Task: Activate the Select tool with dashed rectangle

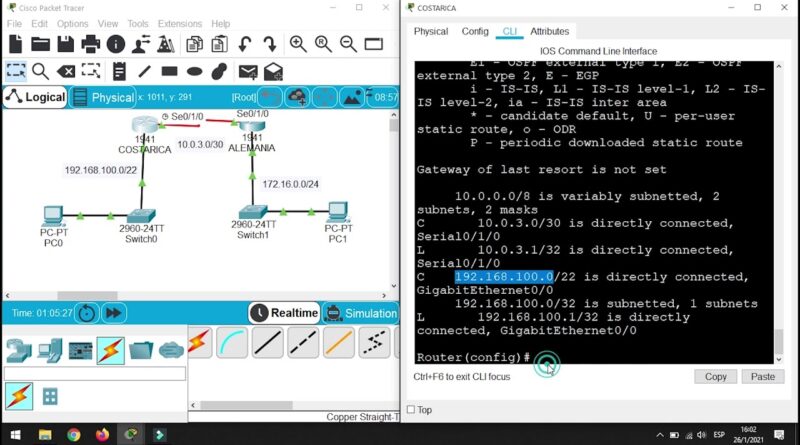Action: pos(16,71)
